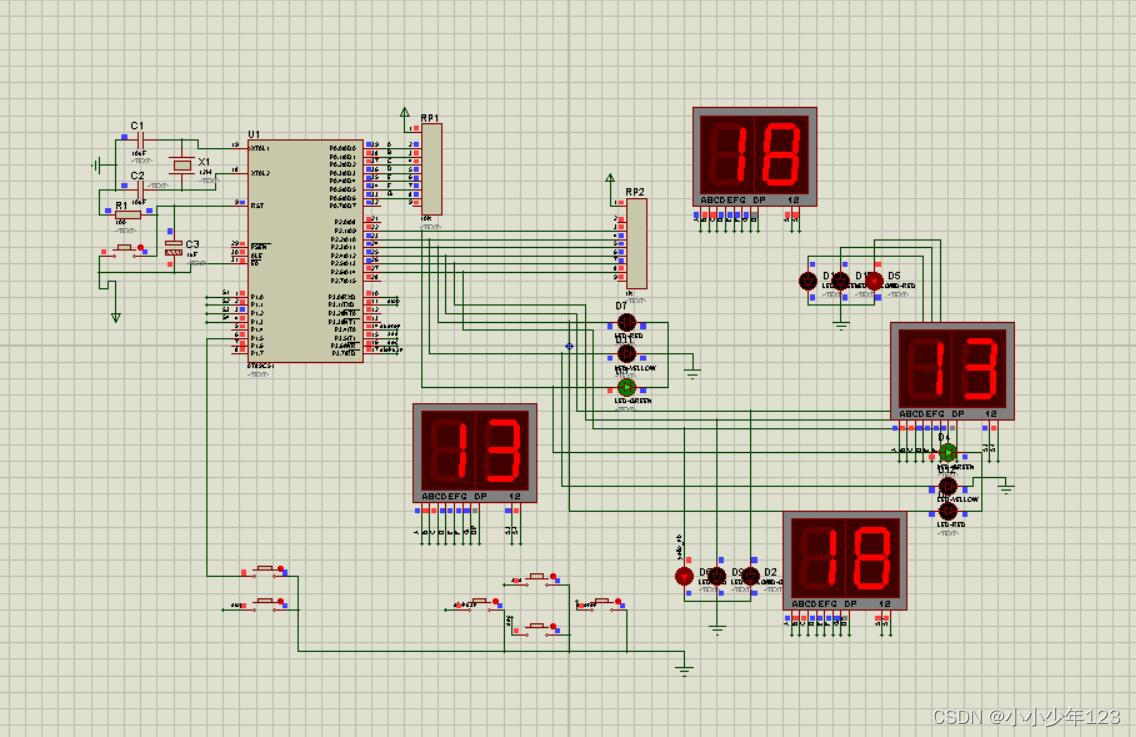Select the dark LED labeled D2
Viewport: 1136px width, 737px height.
(751, 576)
